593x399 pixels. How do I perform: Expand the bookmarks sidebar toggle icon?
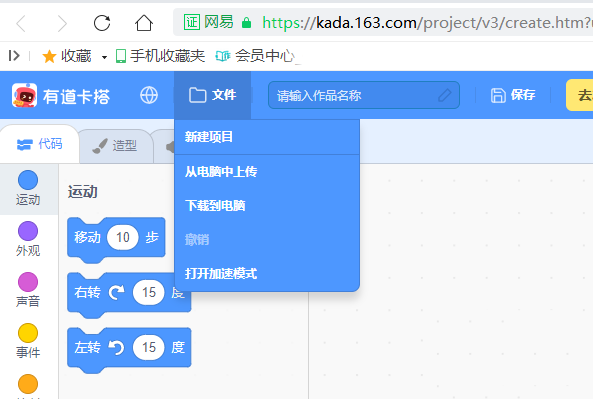point(14,56)
